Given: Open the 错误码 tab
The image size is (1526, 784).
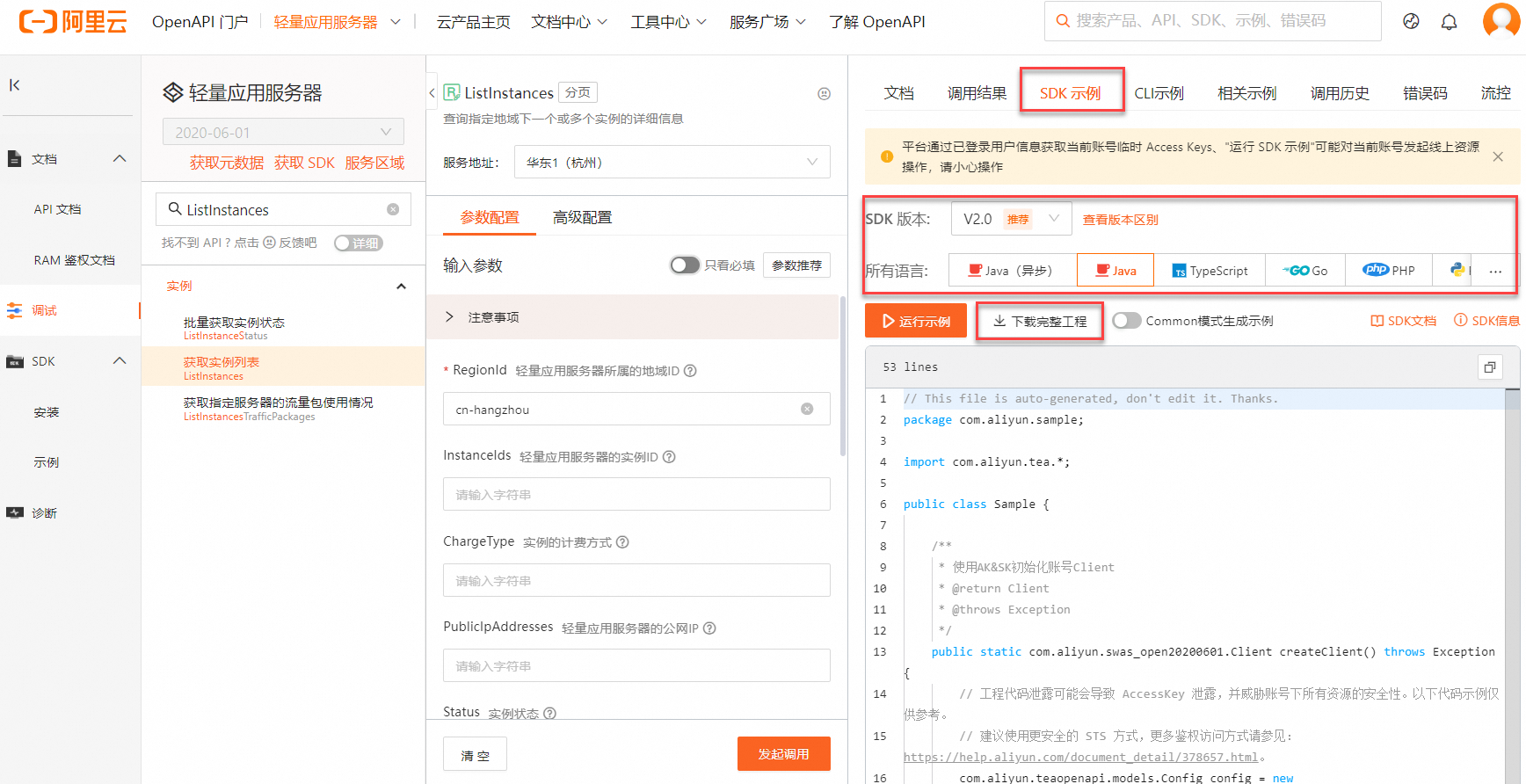Looking at the screenshot, I should [1425, 93].
